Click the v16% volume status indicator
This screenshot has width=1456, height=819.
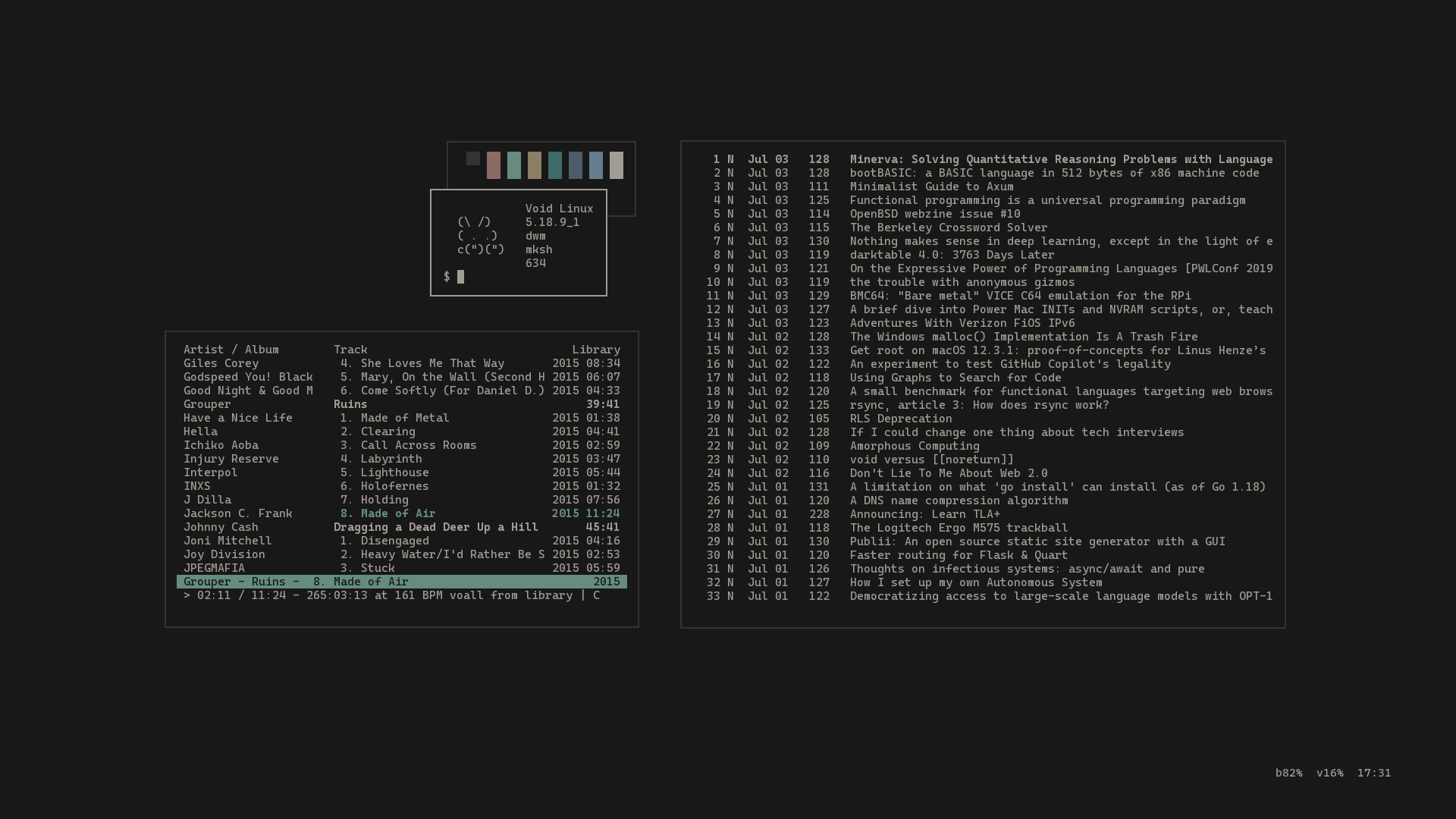[x=1329, y=773]
